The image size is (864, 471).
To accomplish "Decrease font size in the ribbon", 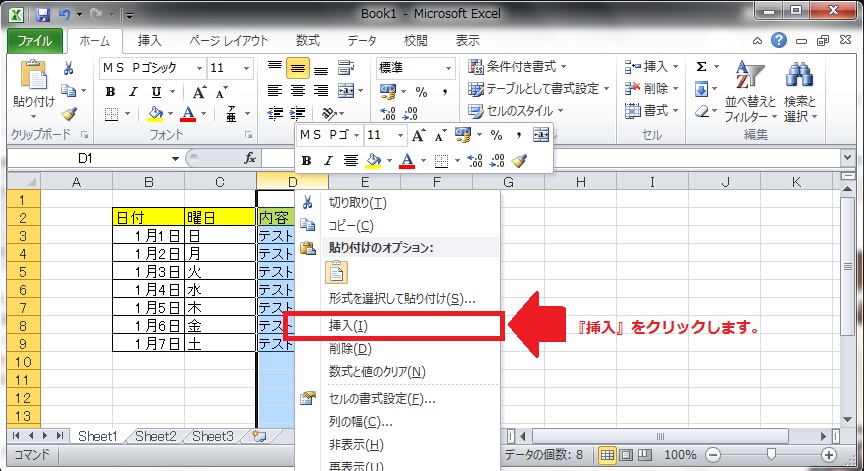I will 222,92.
